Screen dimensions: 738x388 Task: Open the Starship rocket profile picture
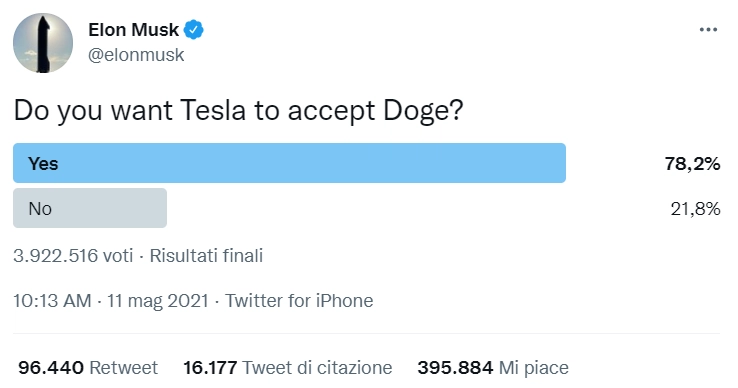(43, 43)
